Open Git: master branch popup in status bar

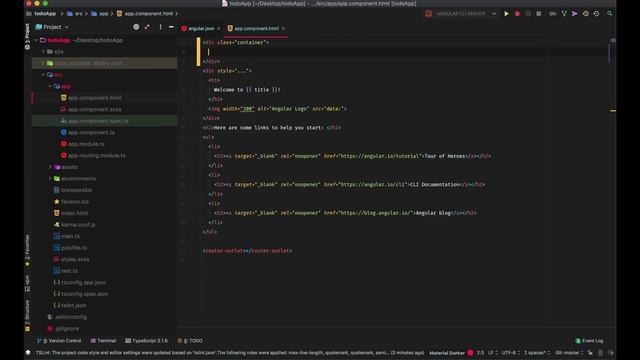coord(569,353)
